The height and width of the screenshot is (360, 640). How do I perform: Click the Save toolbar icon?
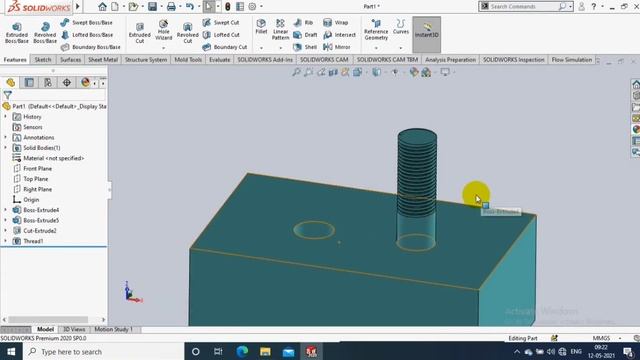pos(152,7)
